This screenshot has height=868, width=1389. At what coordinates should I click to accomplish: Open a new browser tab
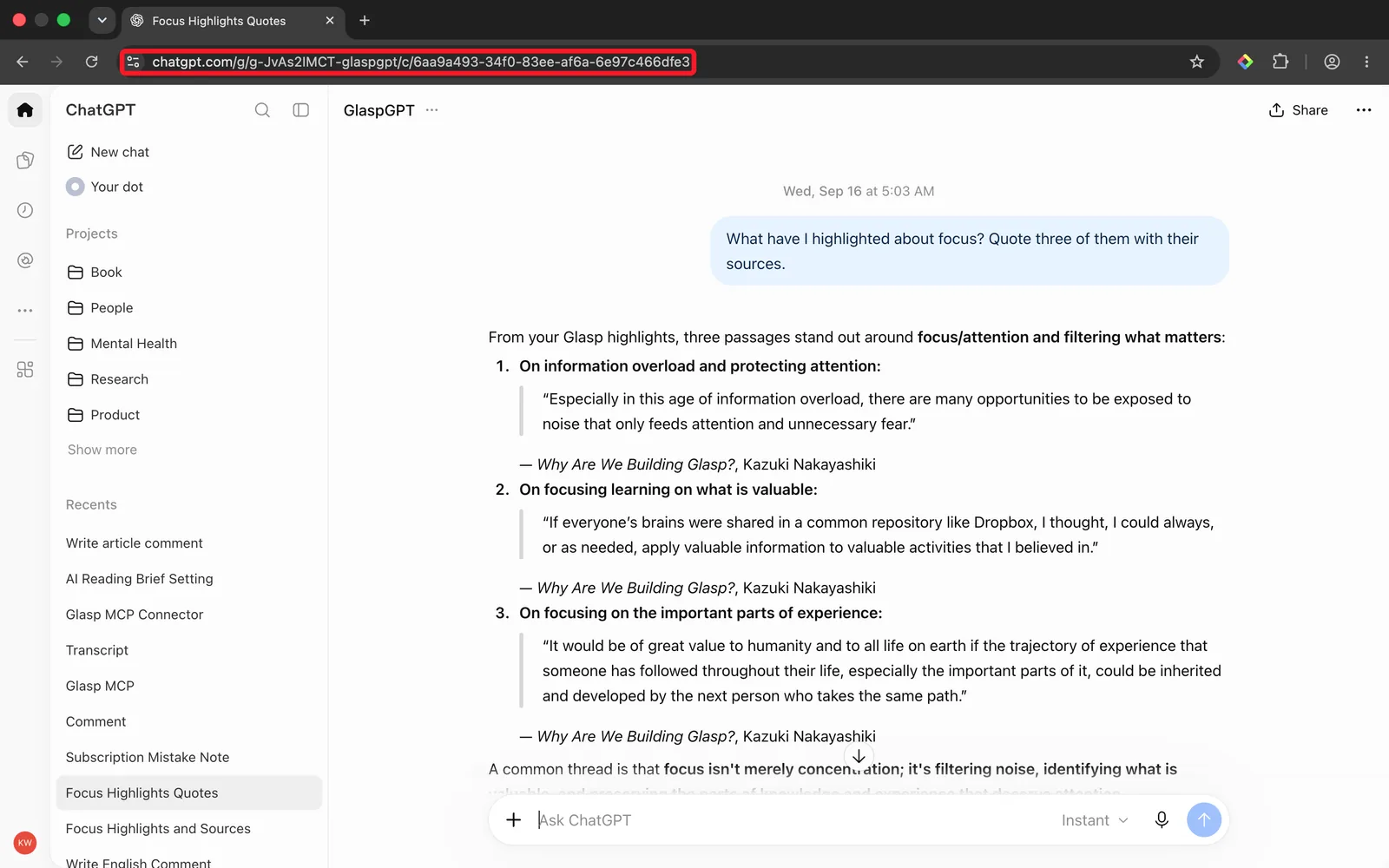(x=365, y=20)
